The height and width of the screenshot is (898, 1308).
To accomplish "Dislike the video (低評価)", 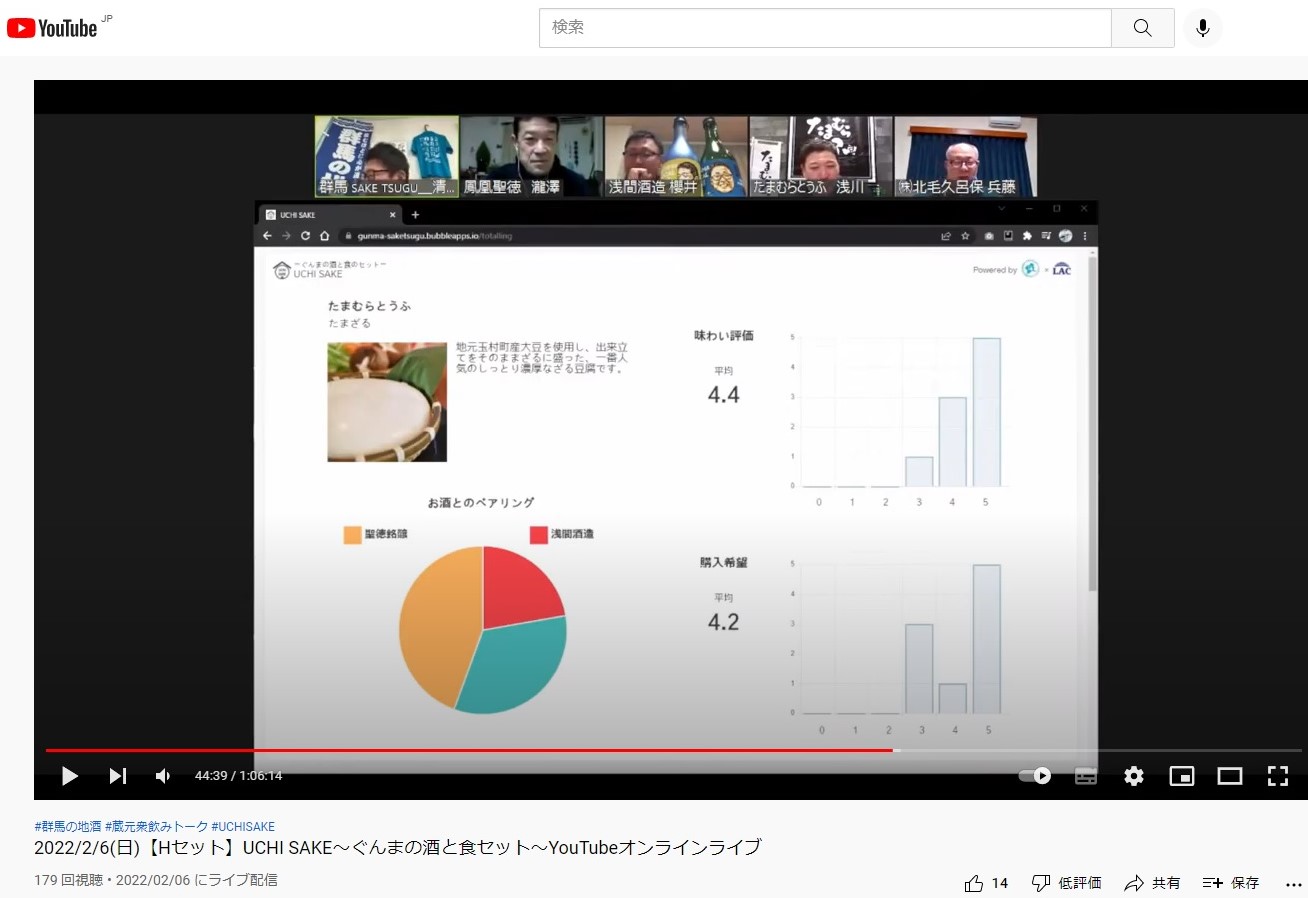I will [x=1066, y=883].
